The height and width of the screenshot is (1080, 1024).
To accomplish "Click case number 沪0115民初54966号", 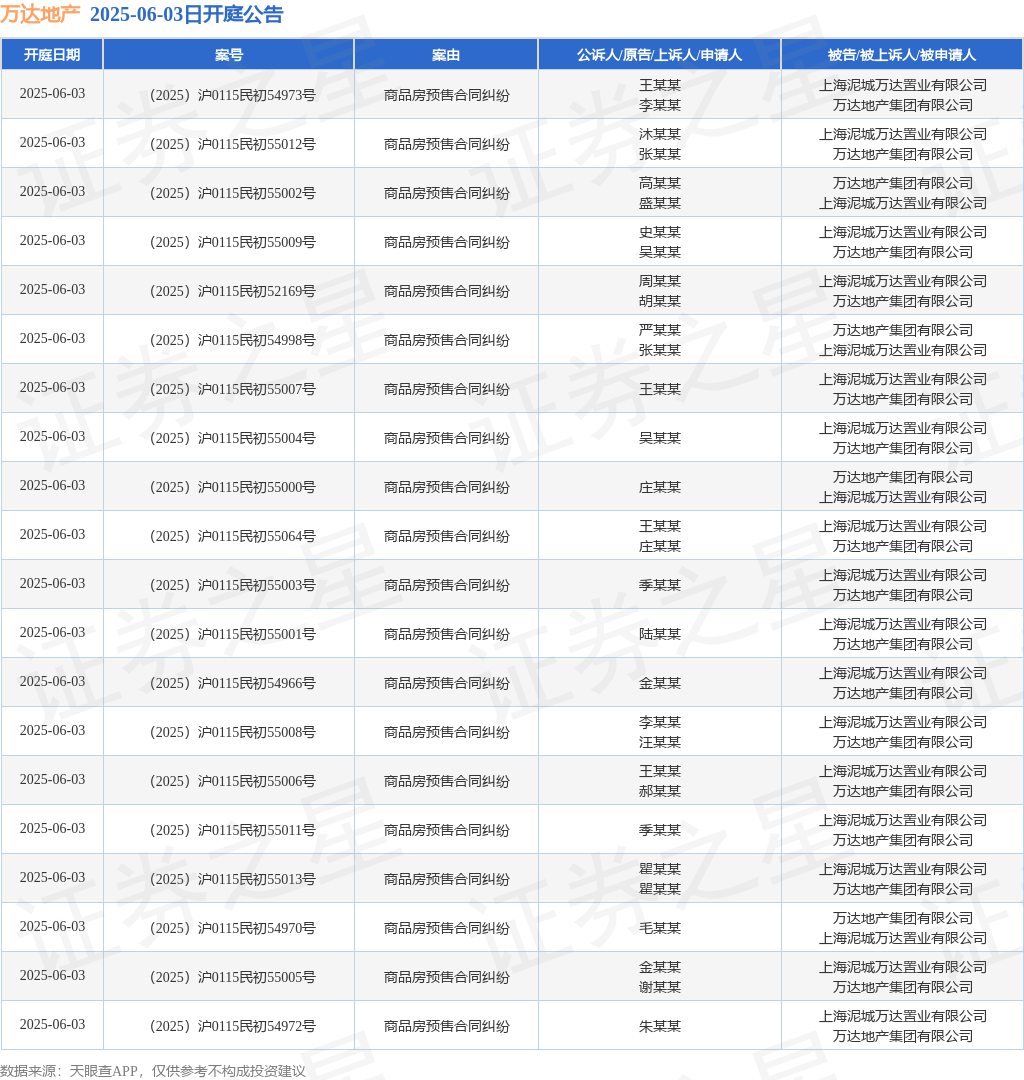I will (233, 683).
